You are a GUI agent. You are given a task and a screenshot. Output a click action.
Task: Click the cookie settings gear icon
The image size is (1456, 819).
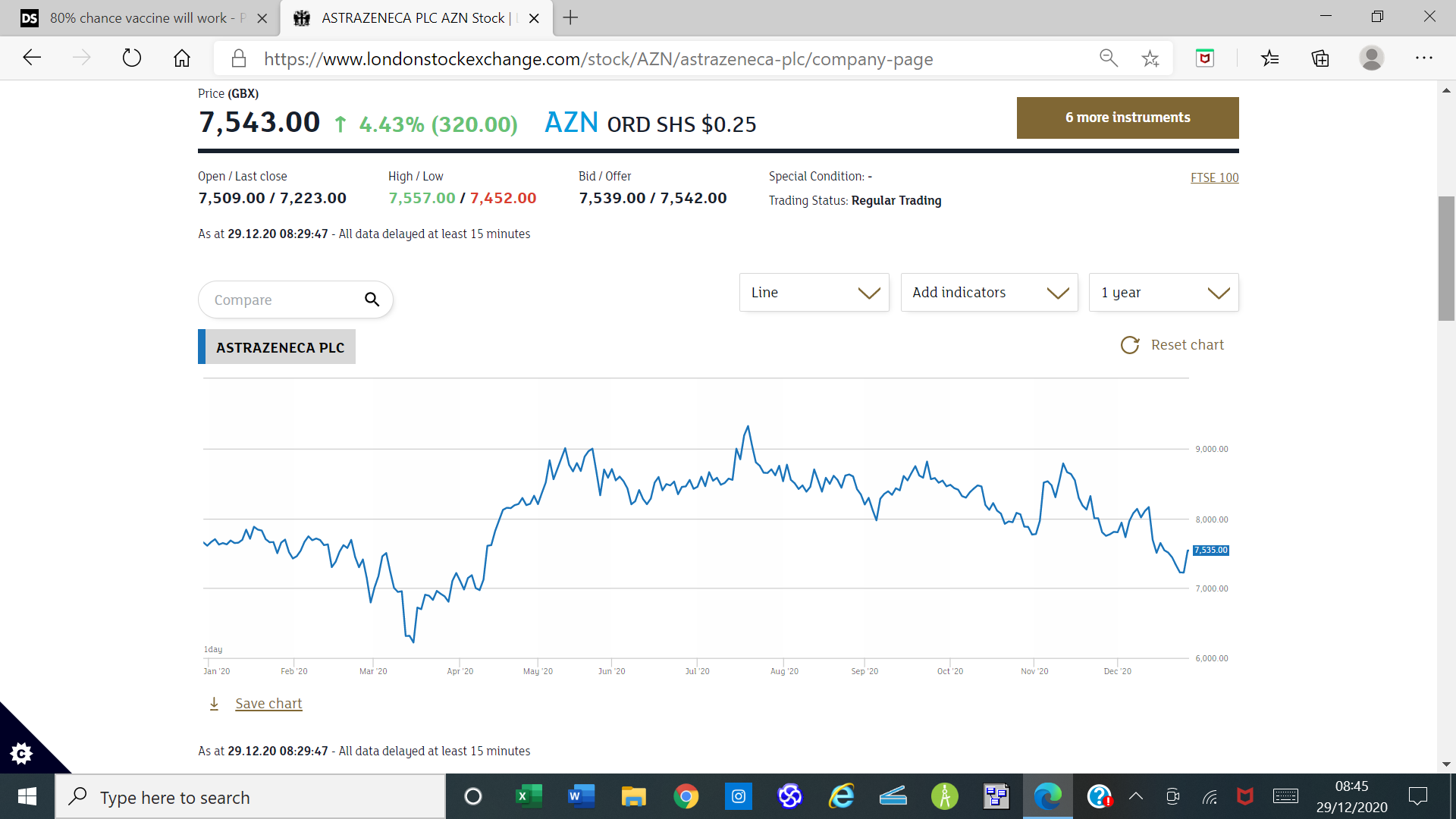tap(21, 753)
